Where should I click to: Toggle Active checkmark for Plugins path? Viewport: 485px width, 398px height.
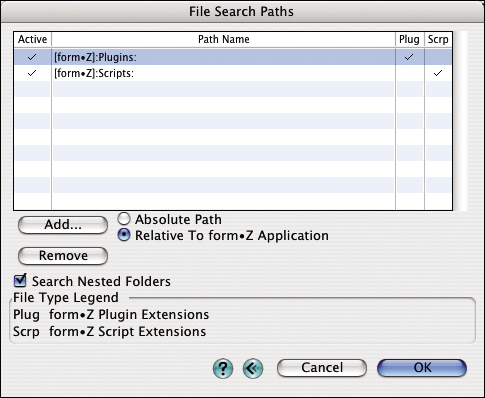coord(32,57)
